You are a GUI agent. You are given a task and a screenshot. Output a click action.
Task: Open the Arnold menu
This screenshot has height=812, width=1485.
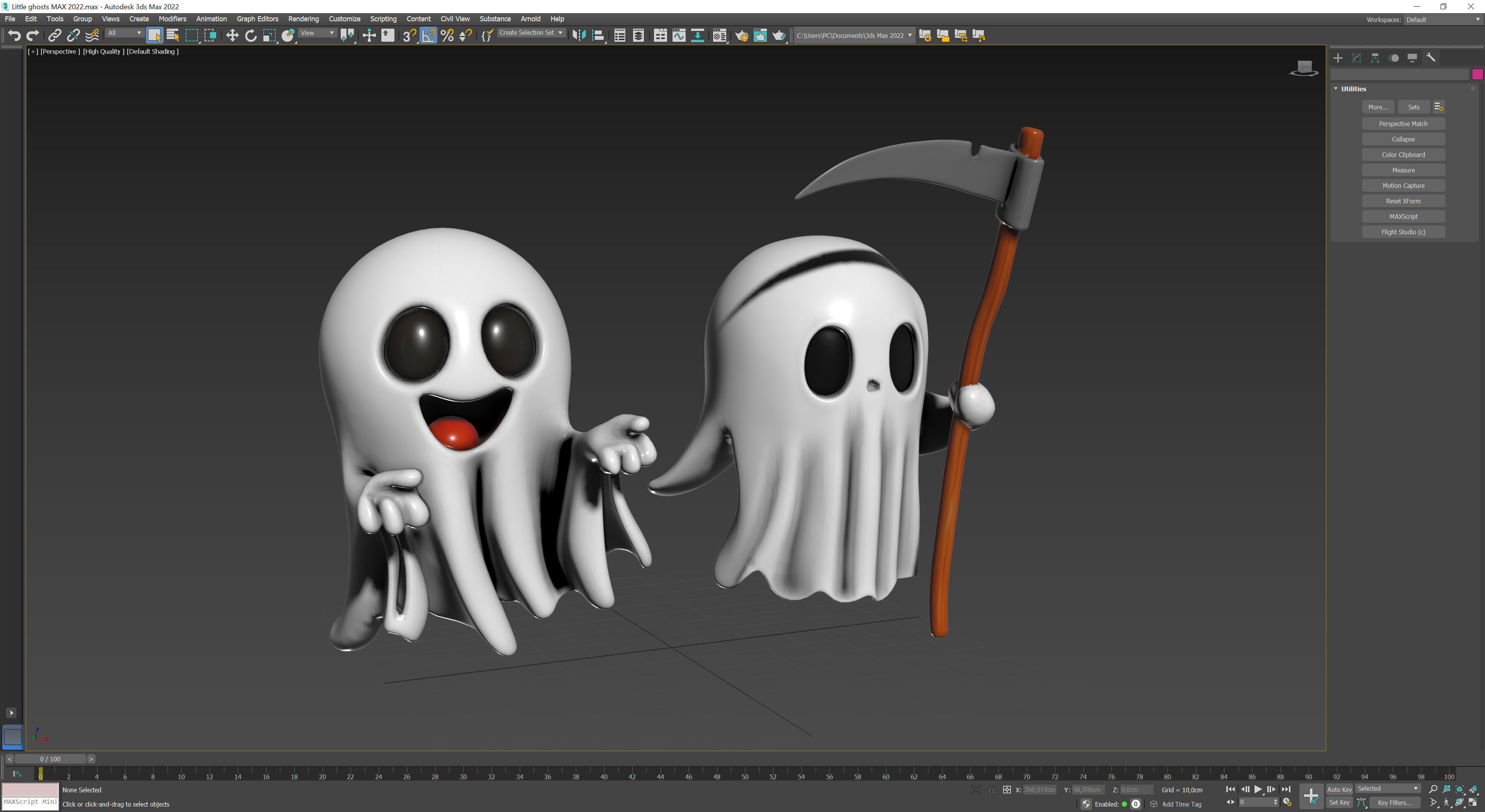[x=530, y=19]
